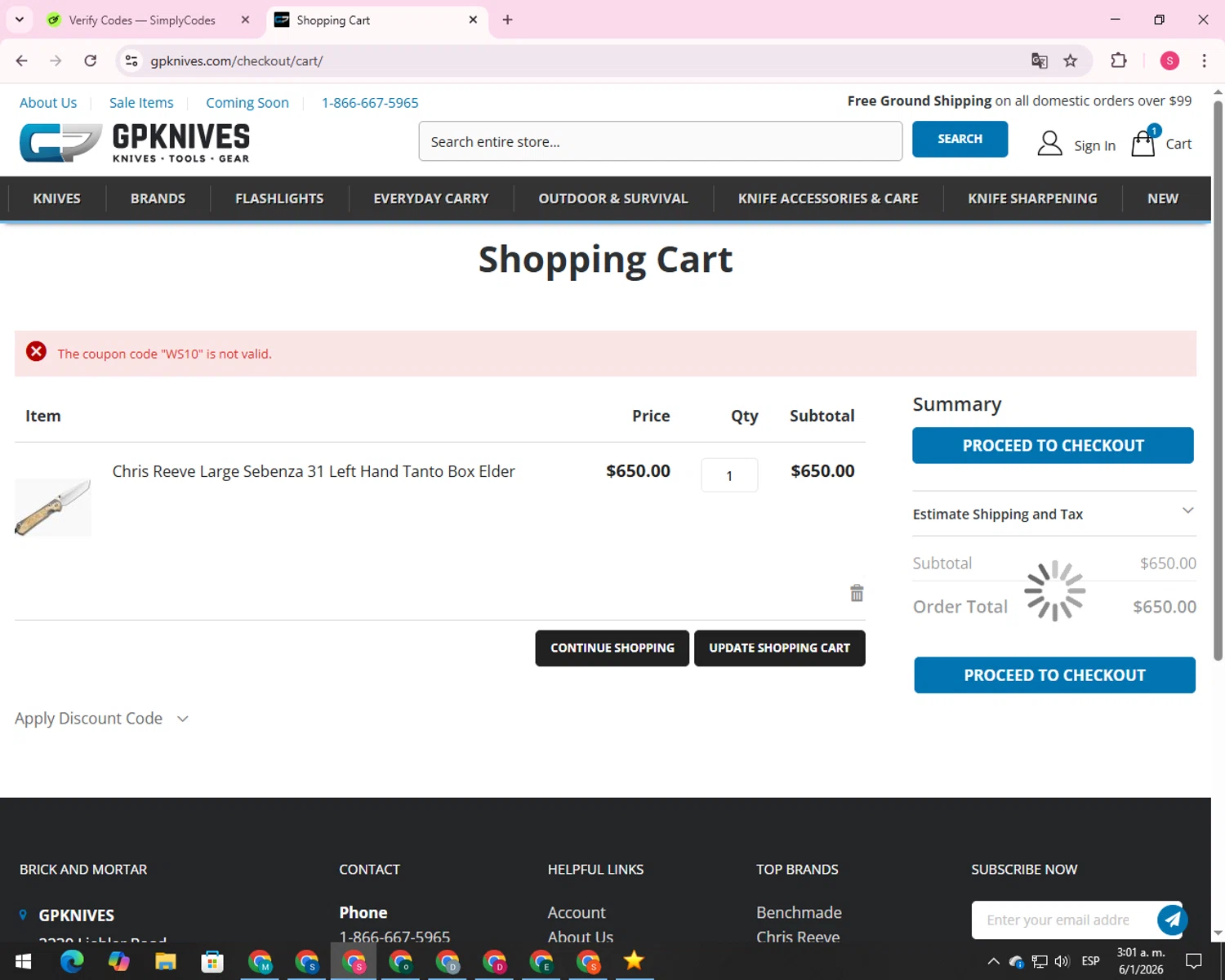The image size is (1225, 980).
Task: Open the knife product thumbnail image
Action: click(x=53, y=507)
